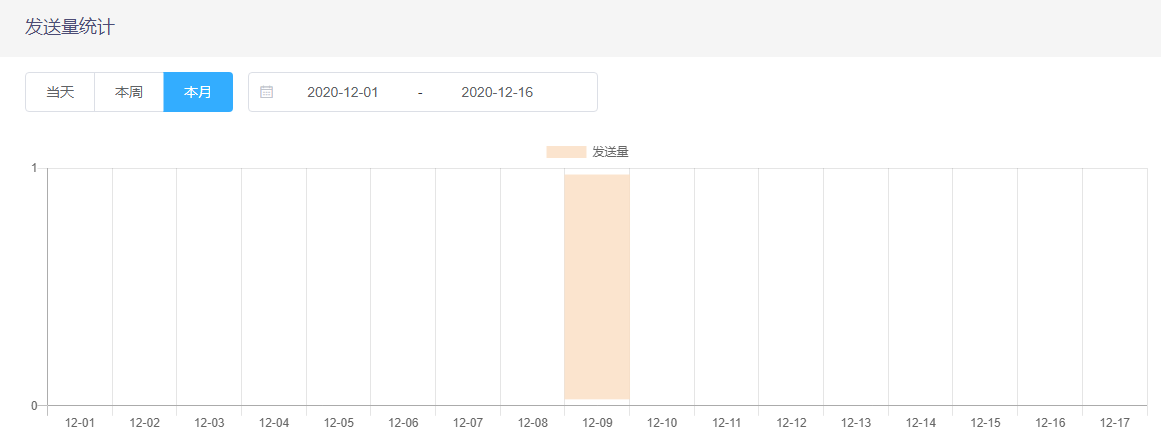
Task: Click the 12-01 x-axis label
Action: (x=80, y=423)
